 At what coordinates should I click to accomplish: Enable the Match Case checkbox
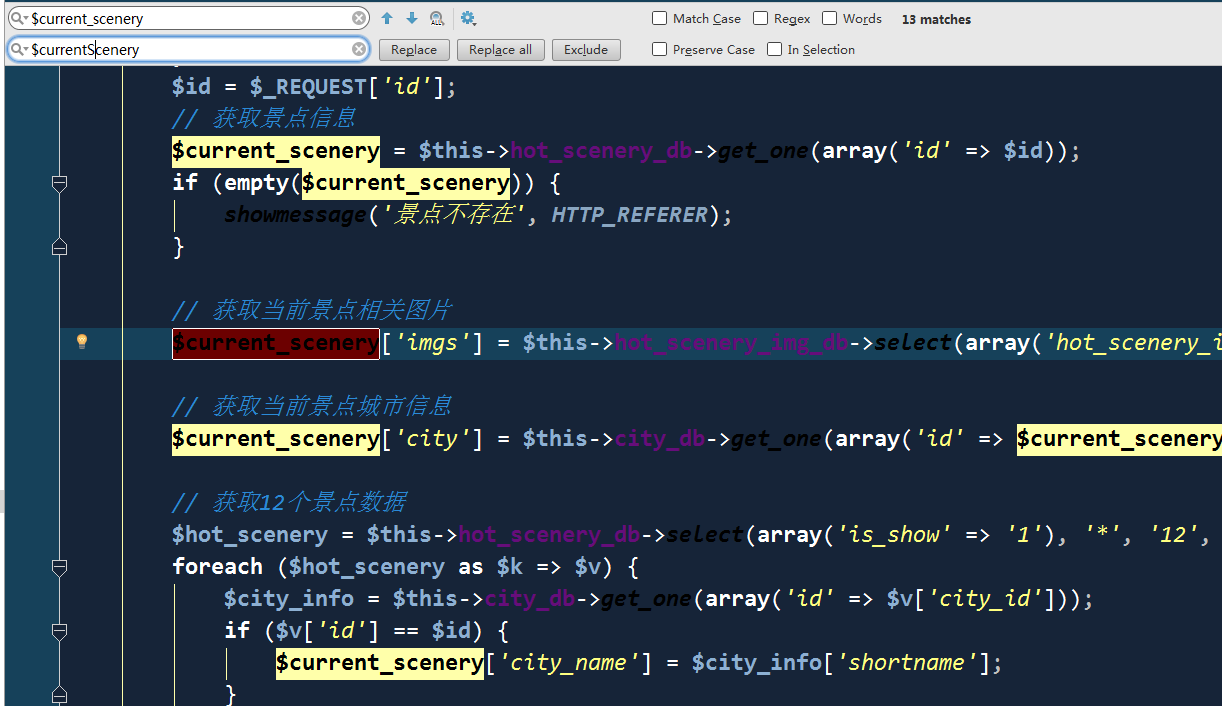[659, 18]
